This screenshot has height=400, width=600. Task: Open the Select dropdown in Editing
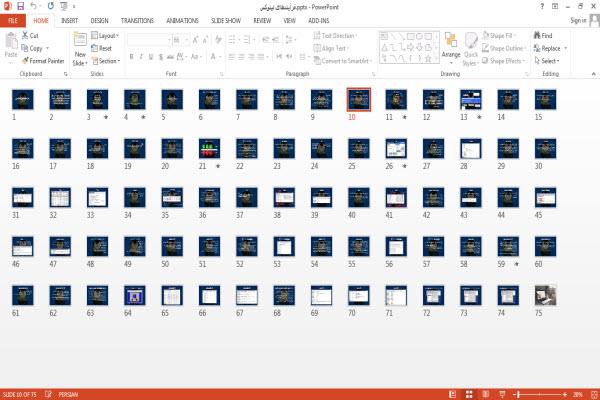547,61
